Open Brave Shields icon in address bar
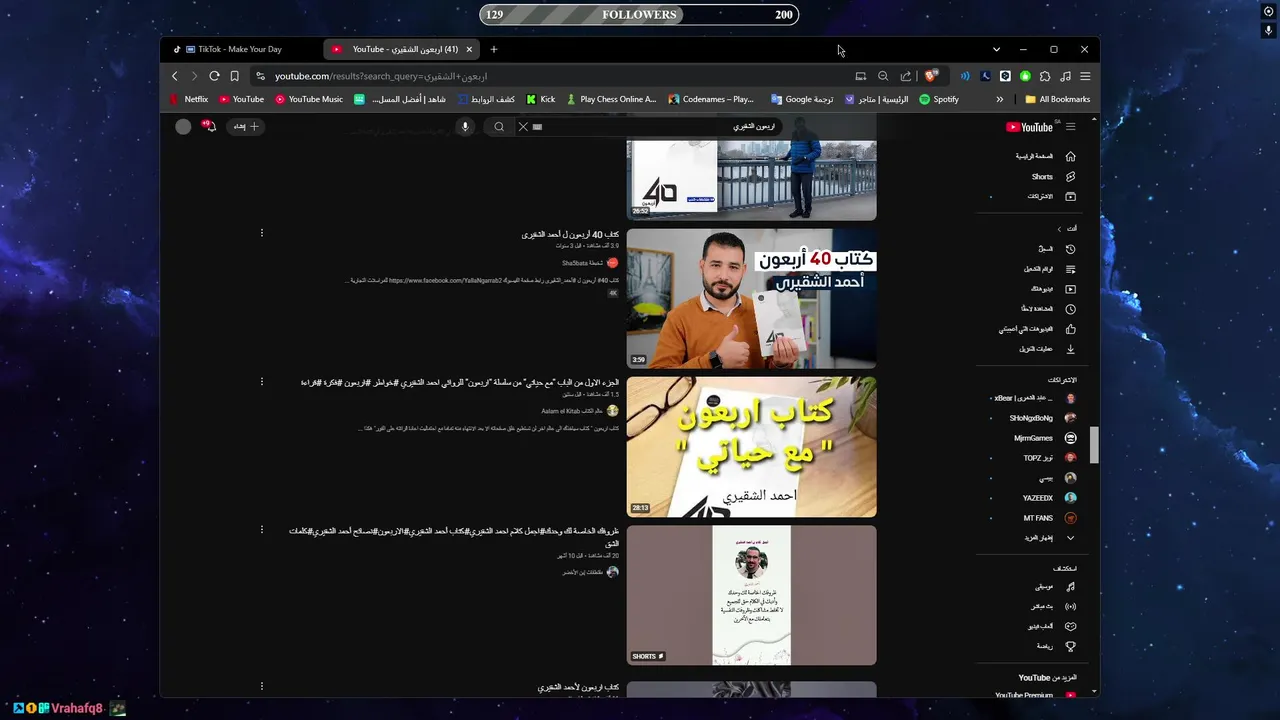 tap(931, 76)
